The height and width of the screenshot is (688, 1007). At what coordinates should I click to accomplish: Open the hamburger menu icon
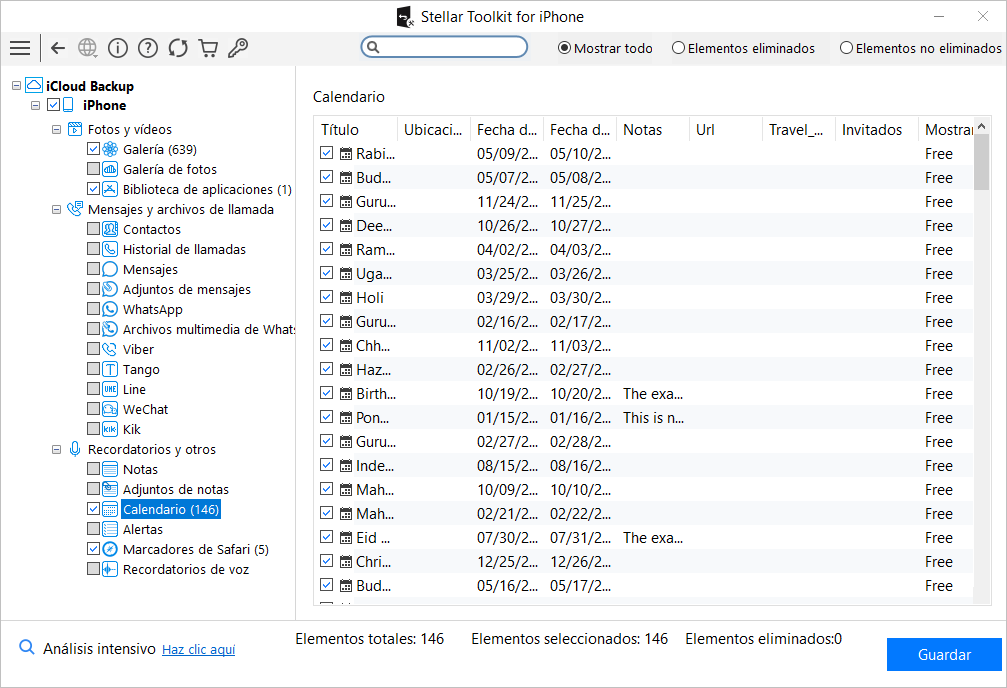19,48
